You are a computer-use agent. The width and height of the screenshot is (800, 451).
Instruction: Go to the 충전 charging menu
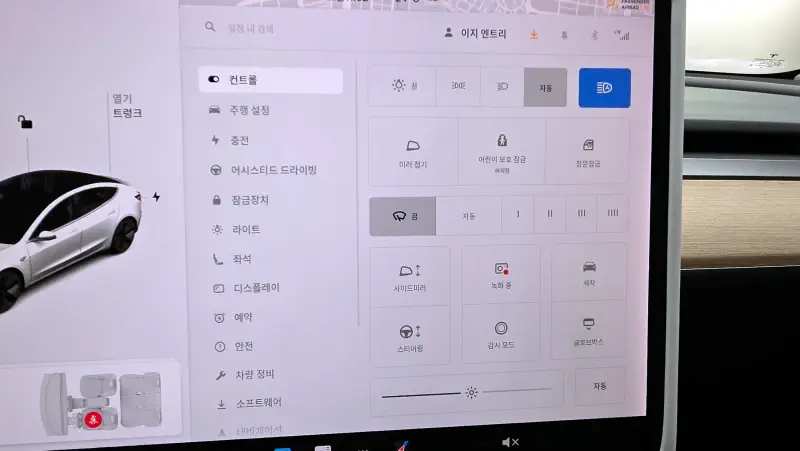[230, 140]
